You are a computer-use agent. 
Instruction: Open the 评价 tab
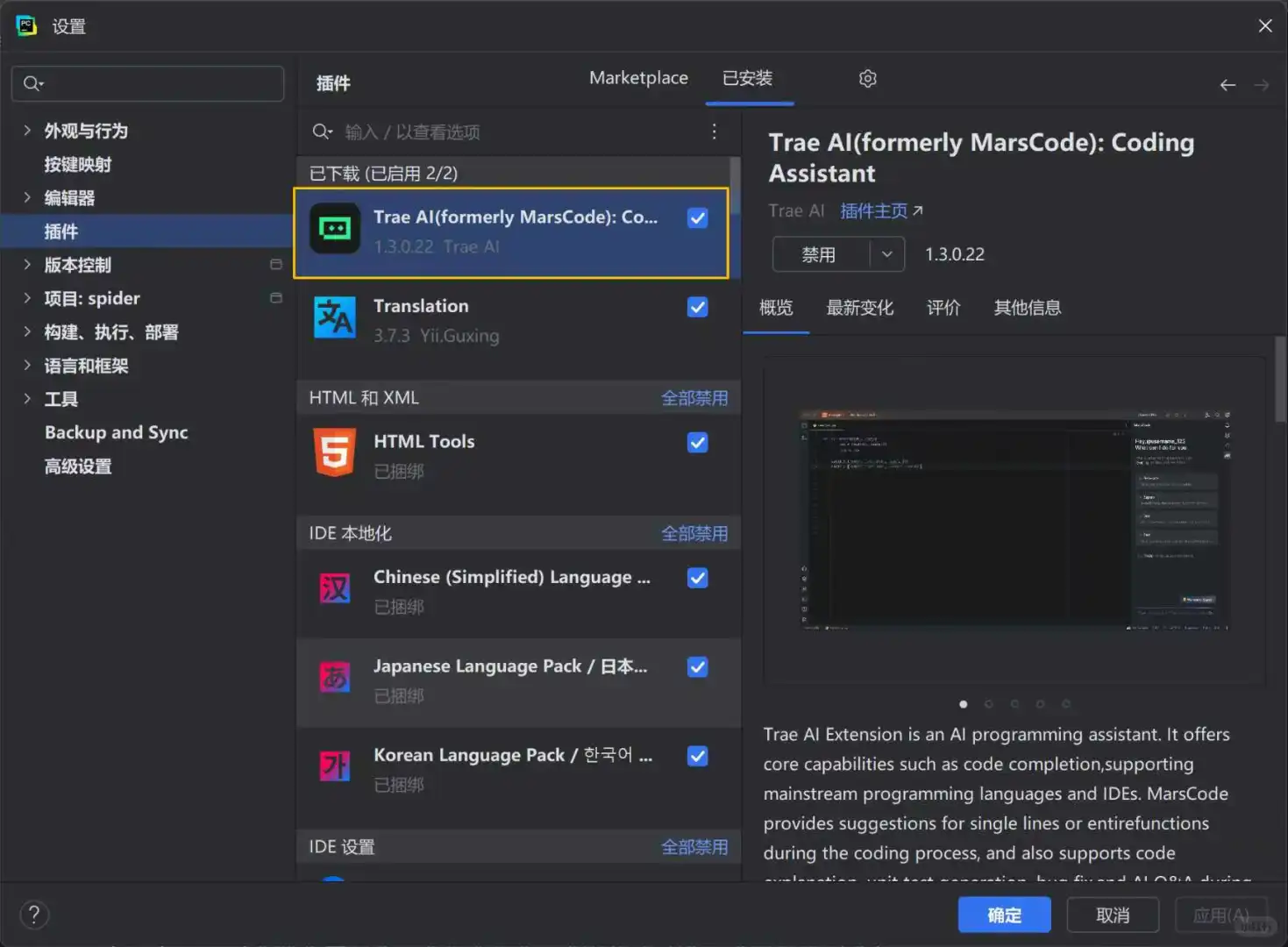pyautogui.click(x=944, y=308)
